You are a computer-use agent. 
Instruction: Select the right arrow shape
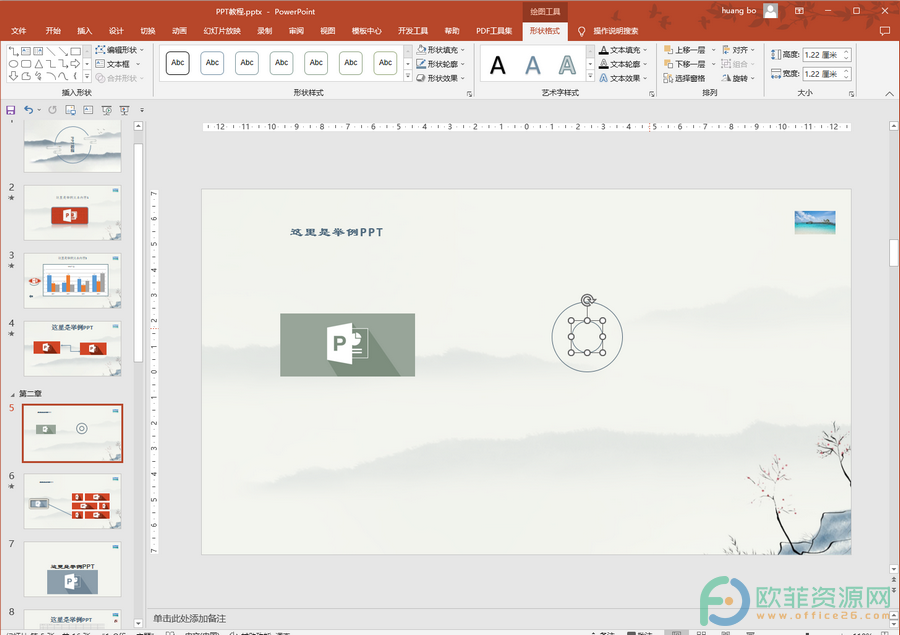pos(75,64)
